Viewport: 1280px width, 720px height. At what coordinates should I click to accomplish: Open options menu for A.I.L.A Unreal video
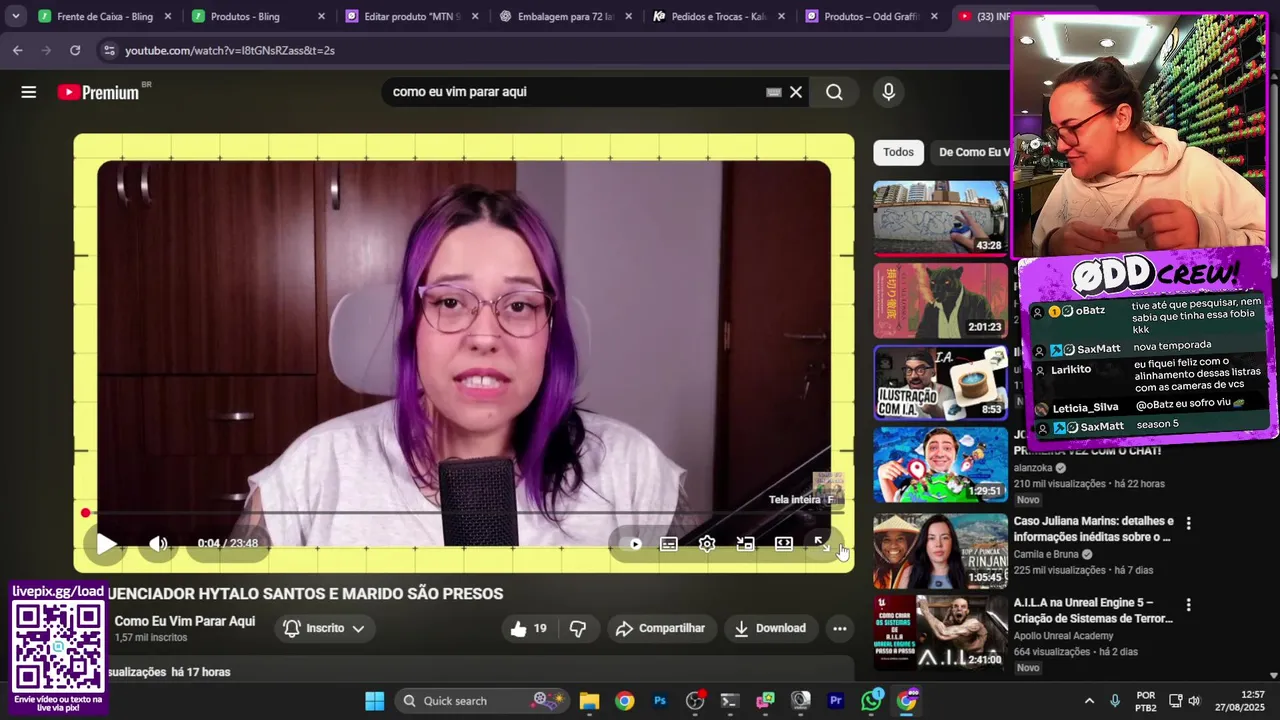pos(1188,605)
